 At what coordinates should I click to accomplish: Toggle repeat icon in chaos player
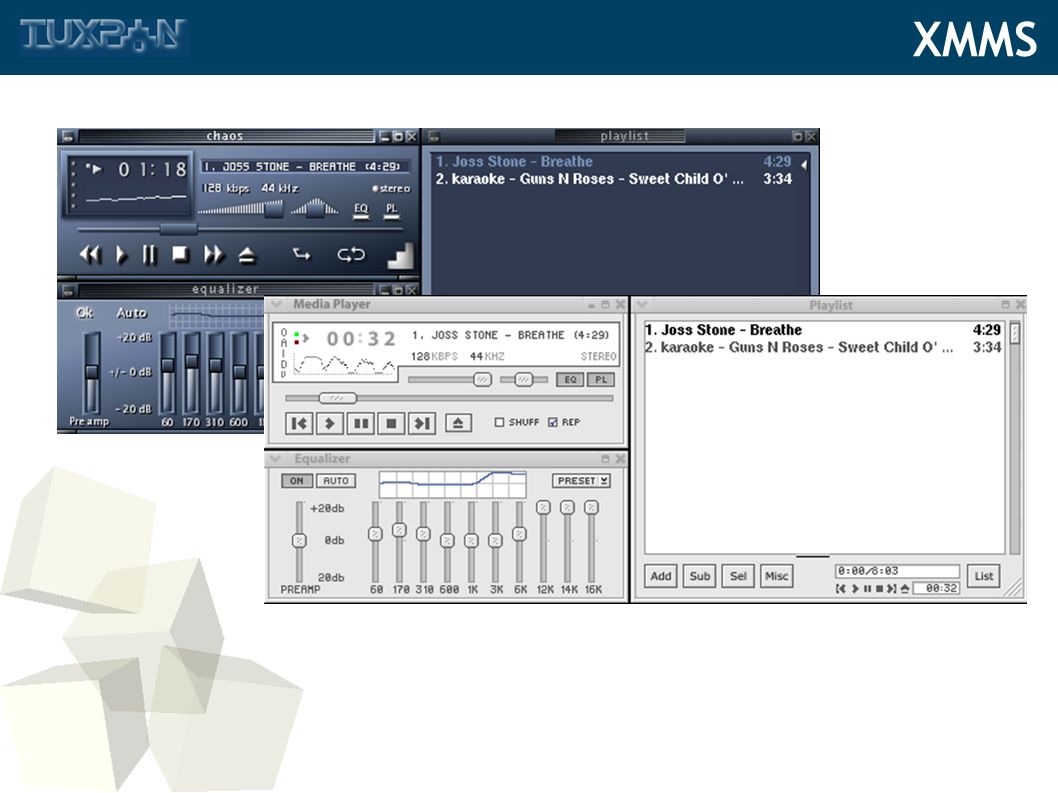(351, 254)
